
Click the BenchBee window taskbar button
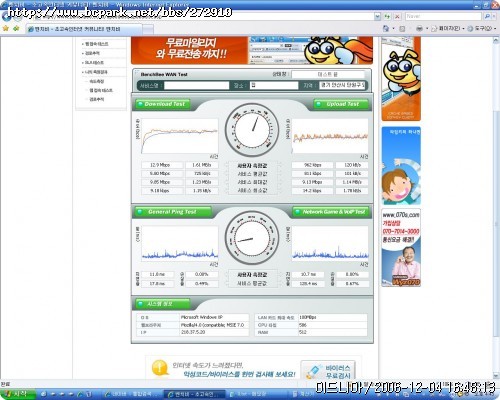click(x=195, y=394)
